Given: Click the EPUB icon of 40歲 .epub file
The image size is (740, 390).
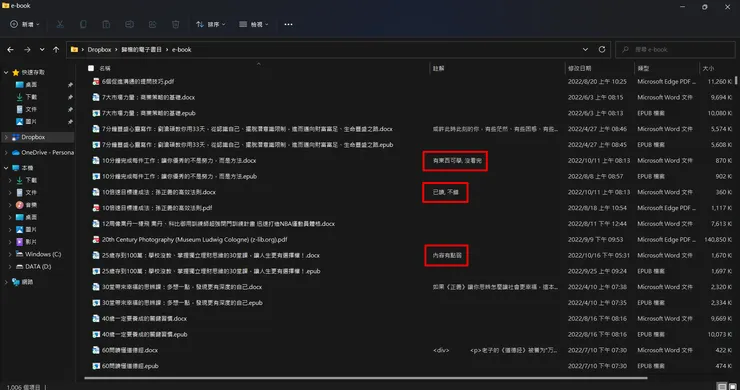Looking at the screenshot, I should (96, 334).
